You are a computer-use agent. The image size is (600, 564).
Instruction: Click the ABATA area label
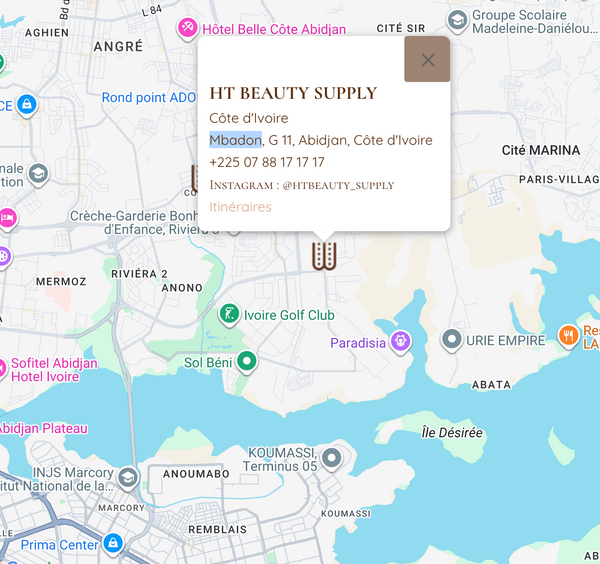click(491, 385)
